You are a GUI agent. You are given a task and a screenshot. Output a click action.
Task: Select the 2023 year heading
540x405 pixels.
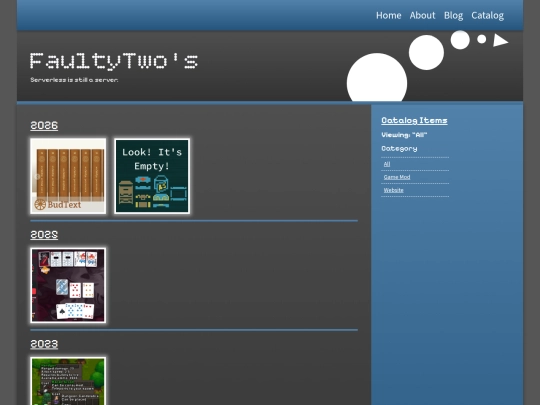(x=44, y=344)
